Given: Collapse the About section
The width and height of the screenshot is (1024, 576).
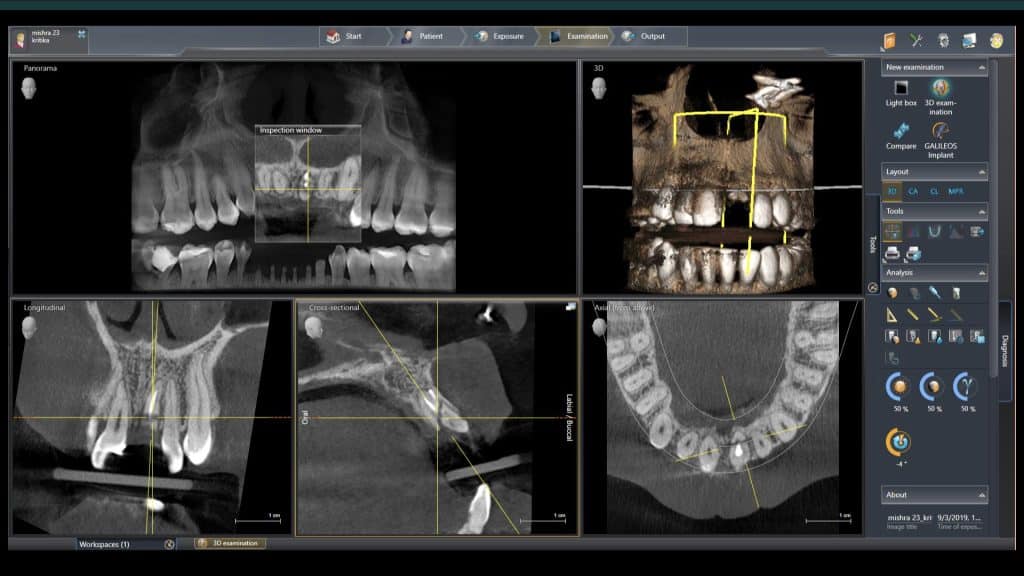Looking at the screenshot, I should 981,495.
